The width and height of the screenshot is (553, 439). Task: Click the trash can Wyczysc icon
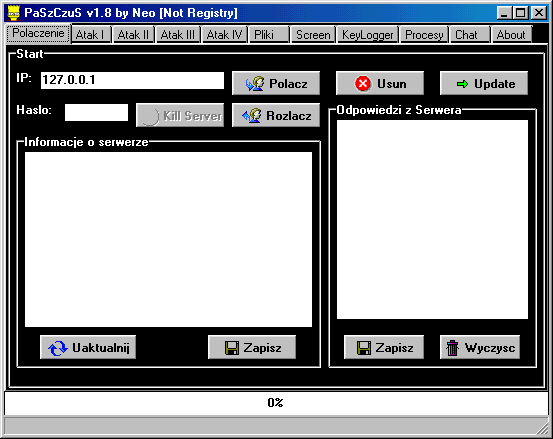(x=452, y=348)
